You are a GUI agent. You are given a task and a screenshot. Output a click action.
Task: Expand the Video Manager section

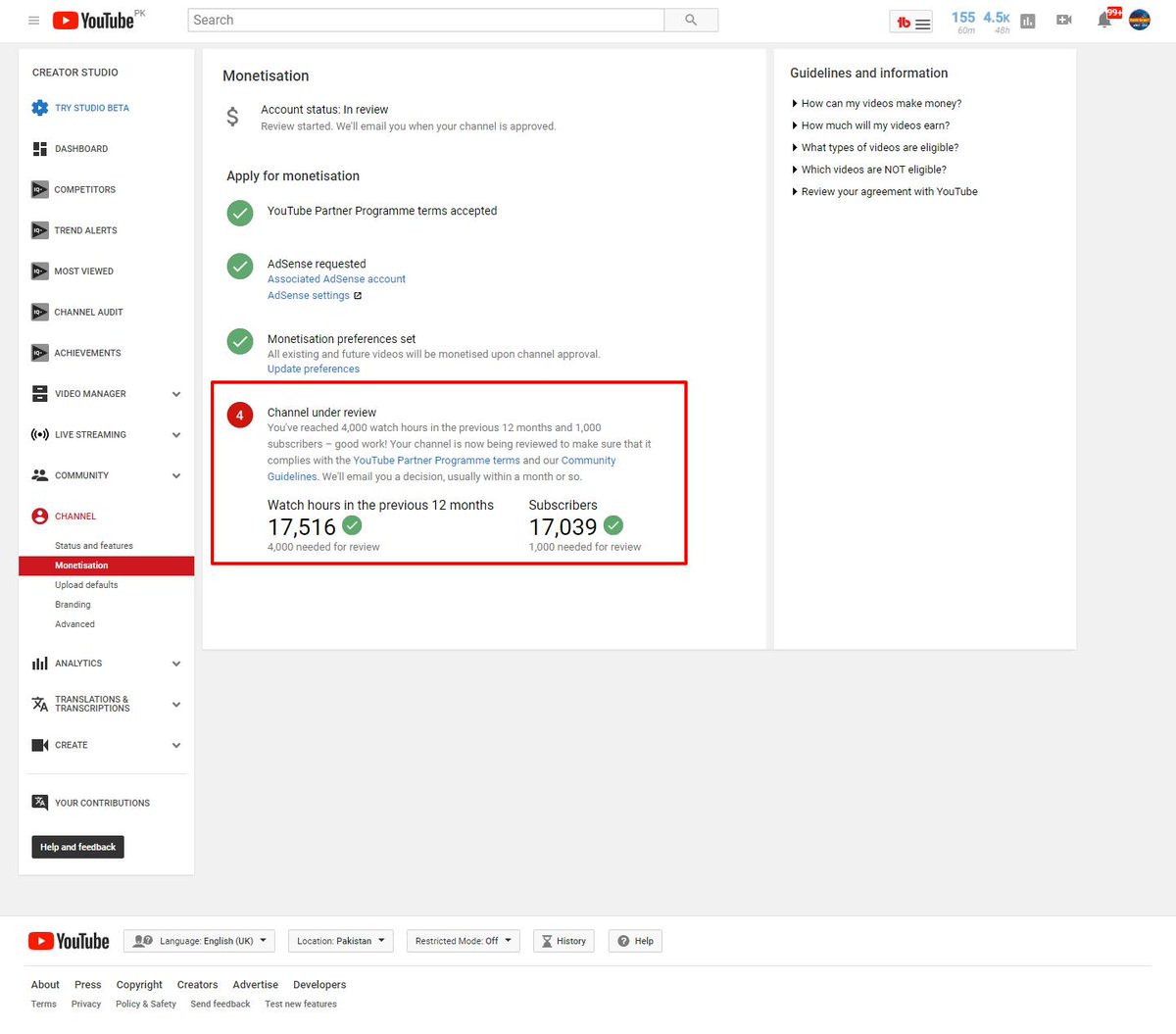(x=176, y=394)
